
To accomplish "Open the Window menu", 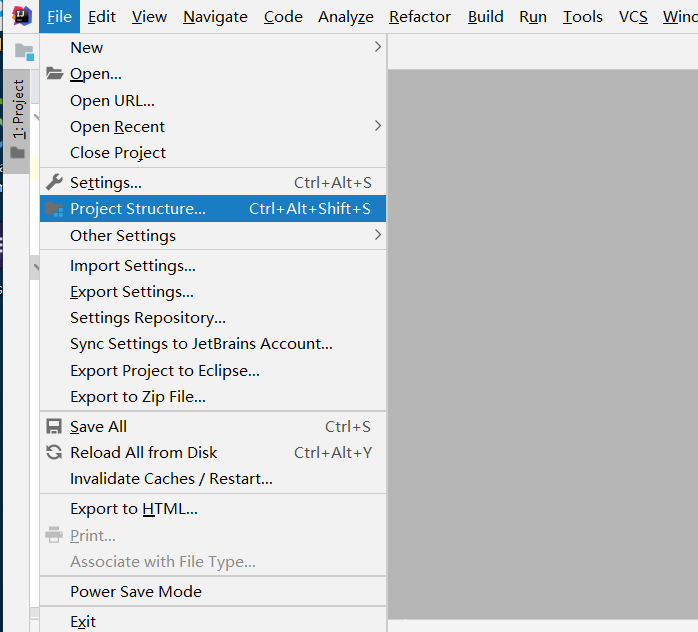I will 680,16.
